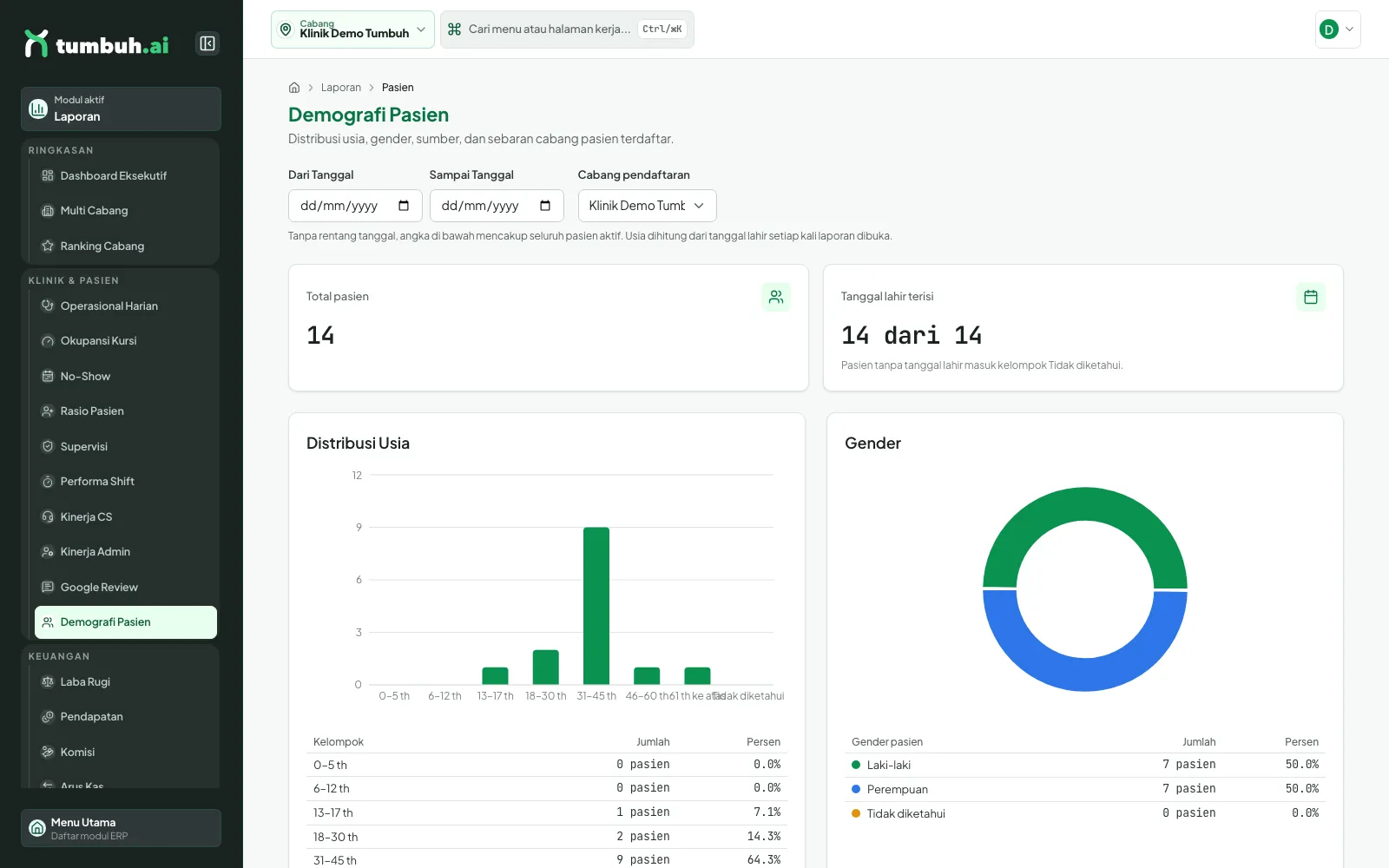Open Laba Rugi report
The height and width of the screenshot is (868, 1389).
click(x=126, y=682)
